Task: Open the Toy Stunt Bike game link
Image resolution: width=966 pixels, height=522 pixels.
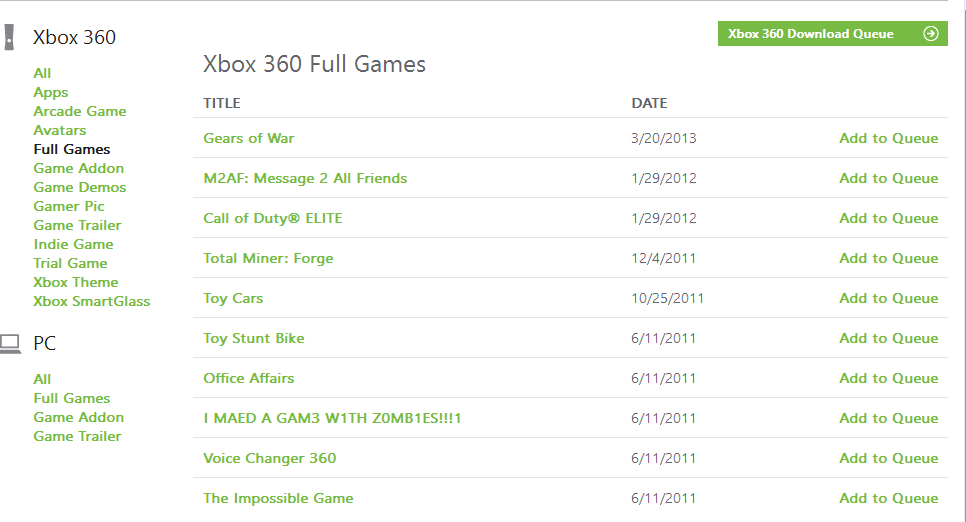Action: point(253,338)
